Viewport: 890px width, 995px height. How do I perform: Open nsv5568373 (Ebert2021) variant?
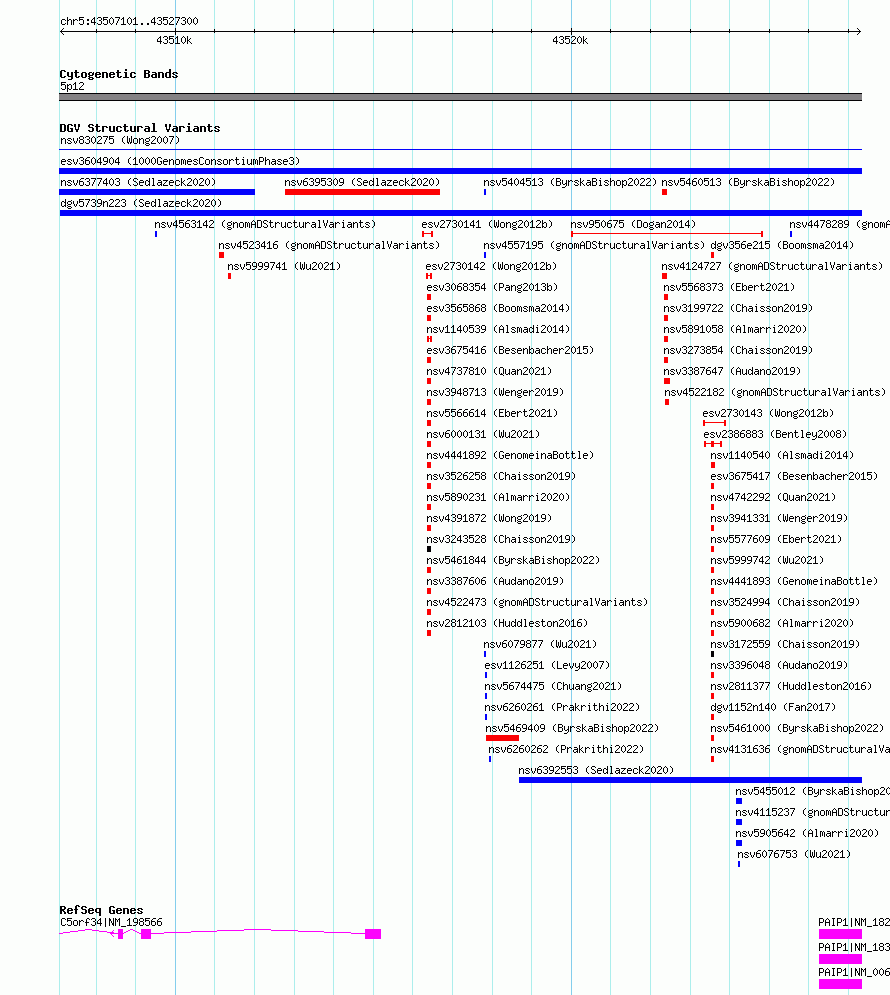coord(730,287)
